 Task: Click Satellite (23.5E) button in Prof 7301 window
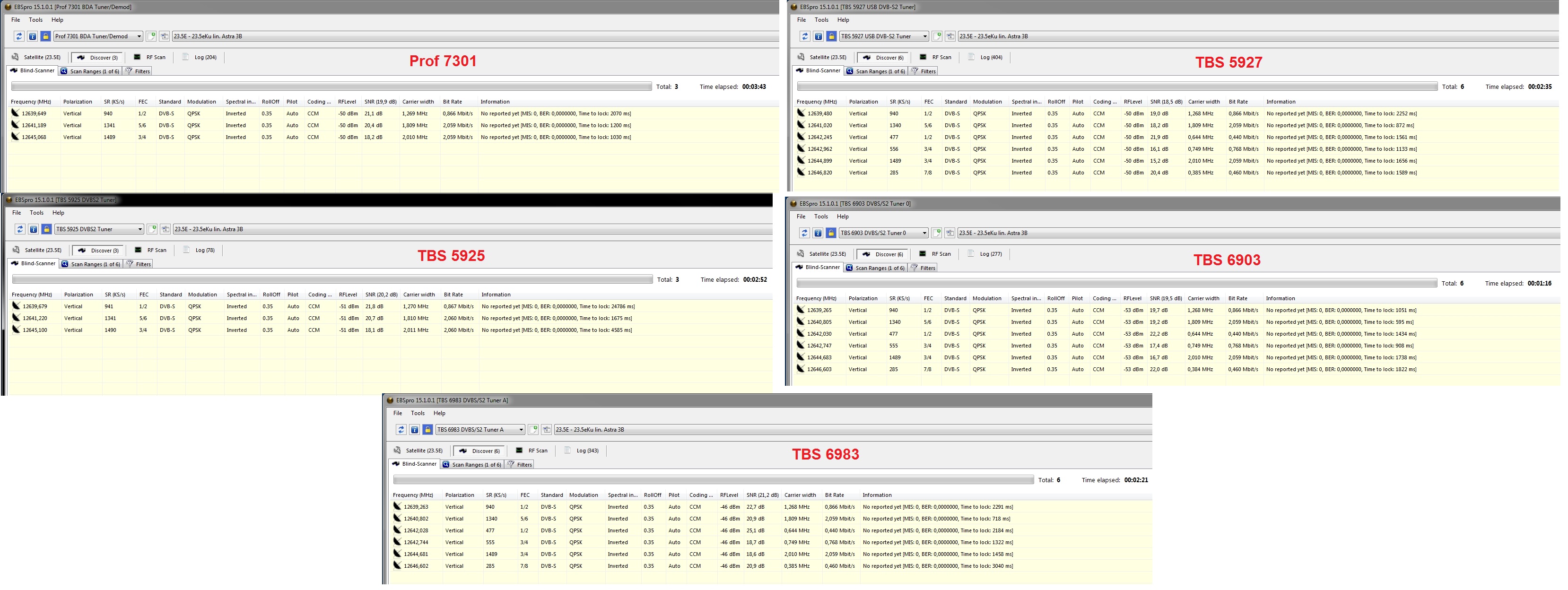pos(36,57)
